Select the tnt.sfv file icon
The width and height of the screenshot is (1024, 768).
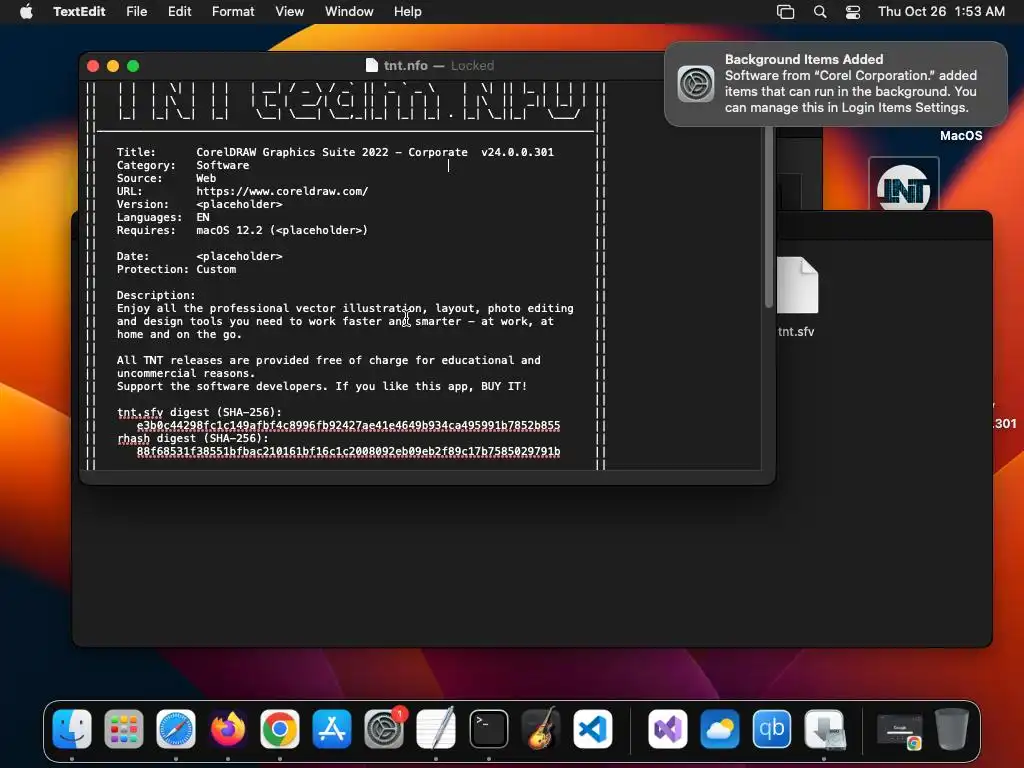coord(797,285)
